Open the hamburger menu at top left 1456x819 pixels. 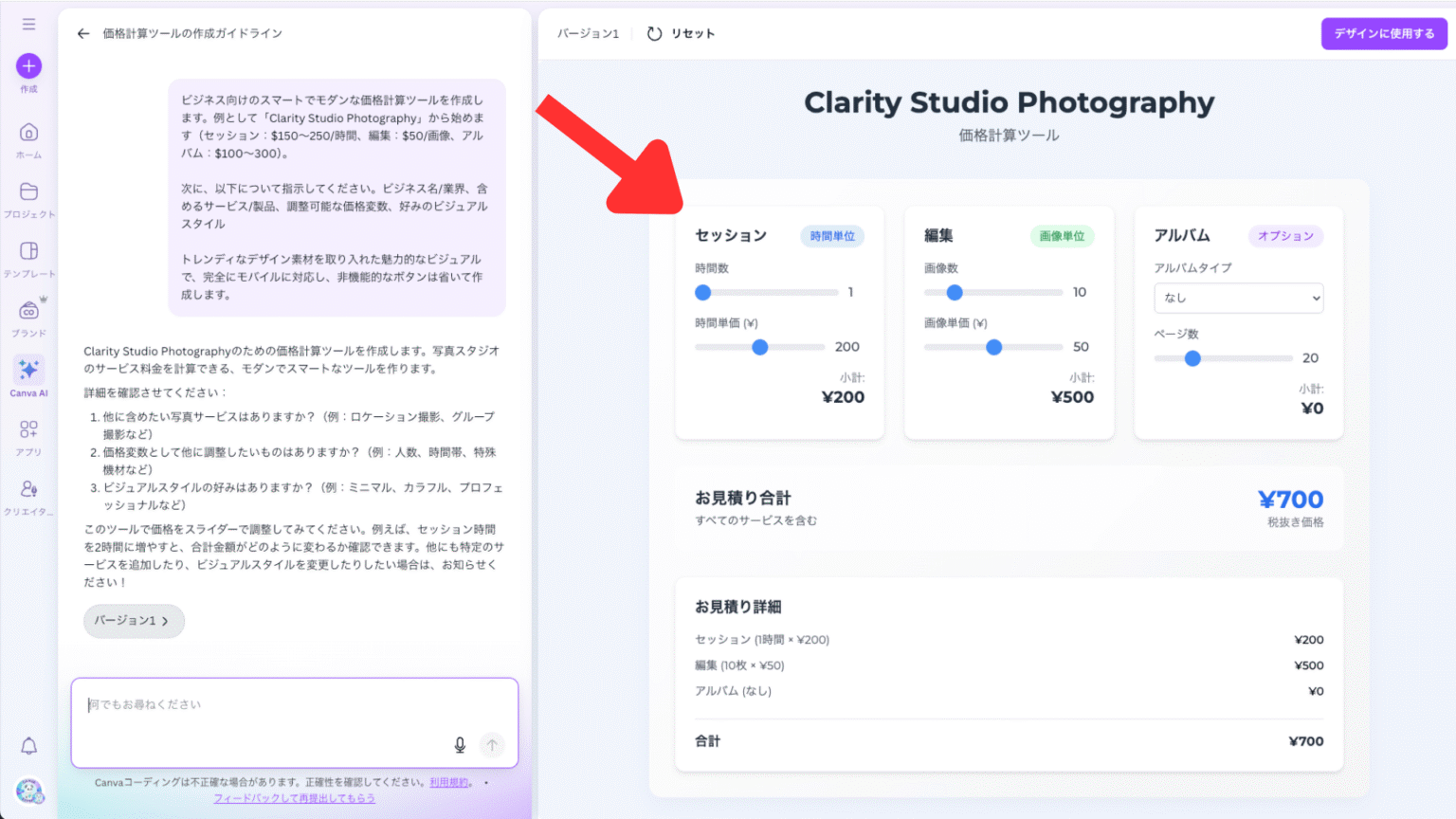pyautogui.click(x=28, y=24)
